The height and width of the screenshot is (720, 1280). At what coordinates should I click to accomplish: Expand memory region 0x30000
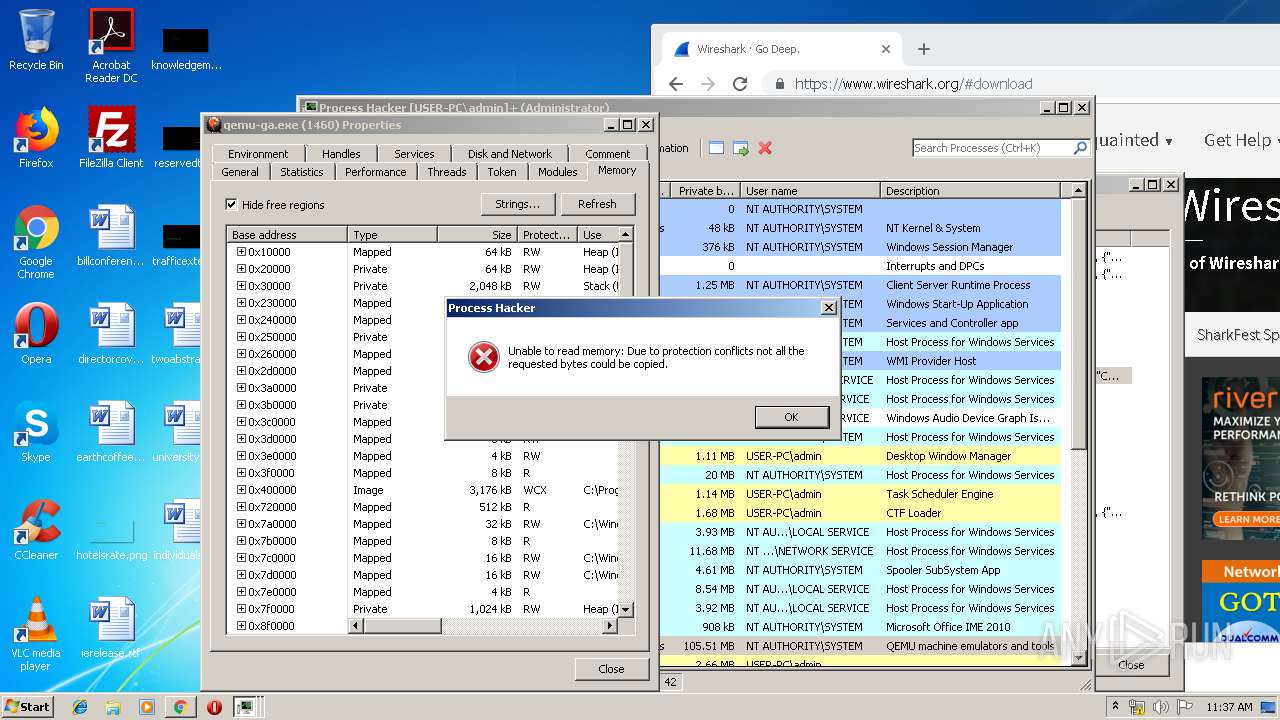click(241, 286)
